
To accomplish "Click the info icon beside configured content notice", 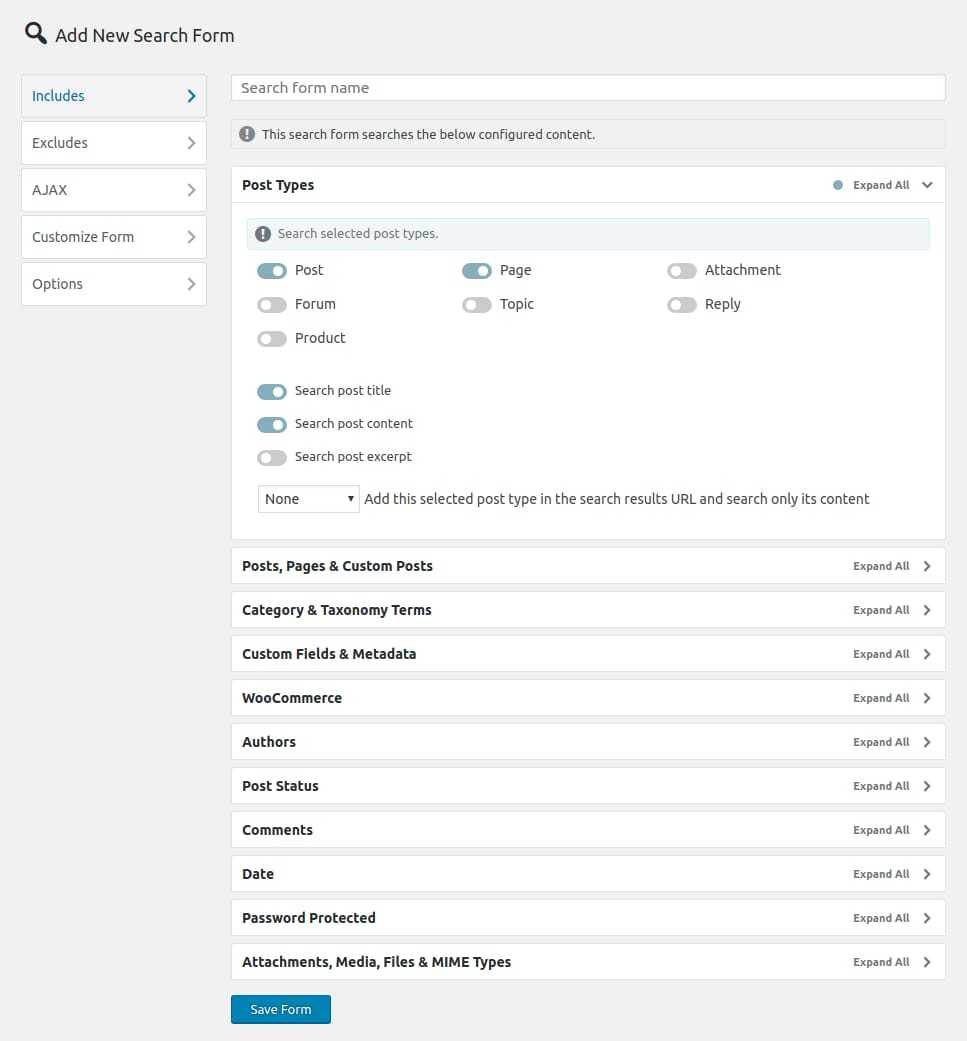I will (x=247, y=134).
